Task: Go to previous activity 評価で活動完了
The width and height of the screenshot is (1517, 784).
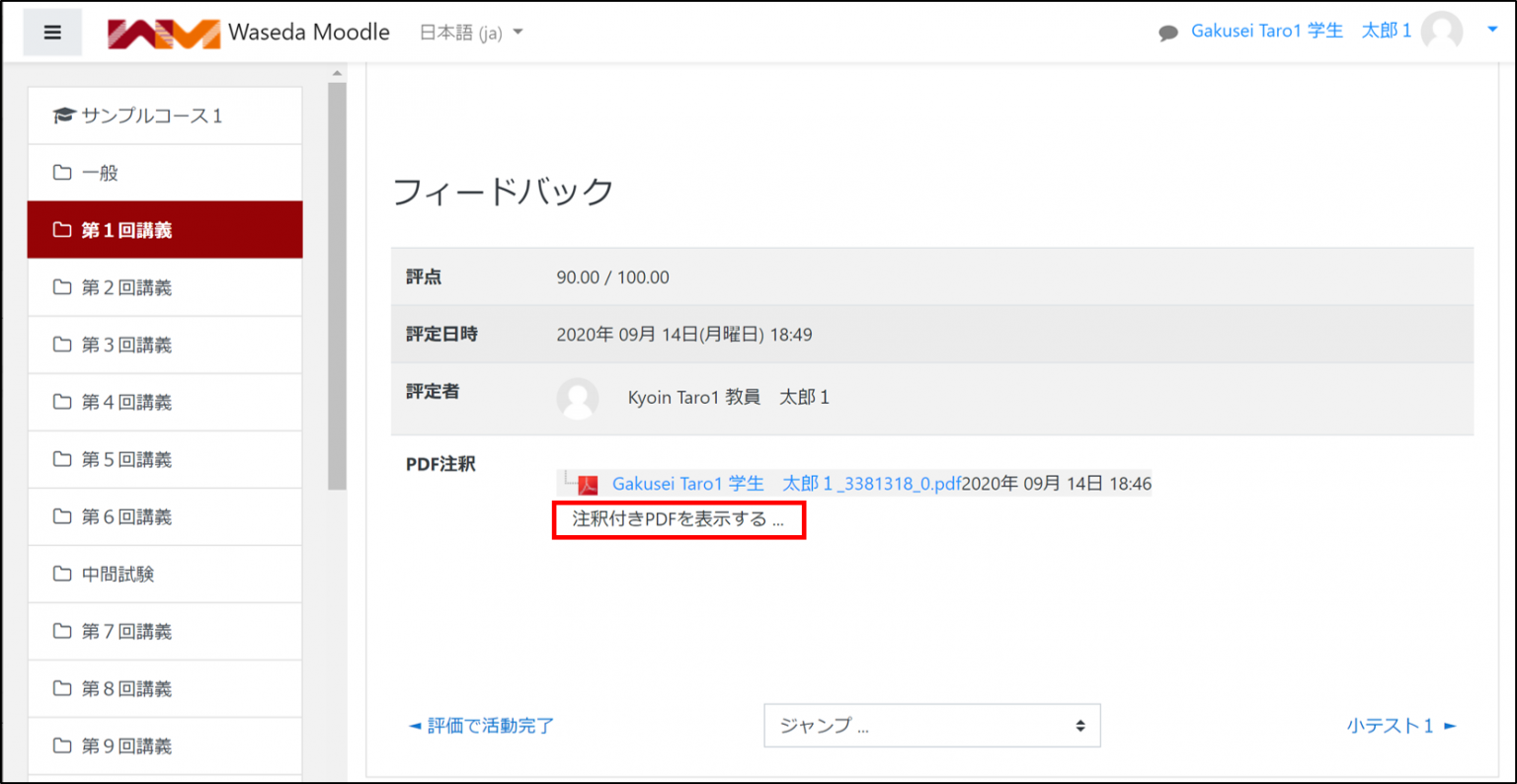Action: click(482, 726)
